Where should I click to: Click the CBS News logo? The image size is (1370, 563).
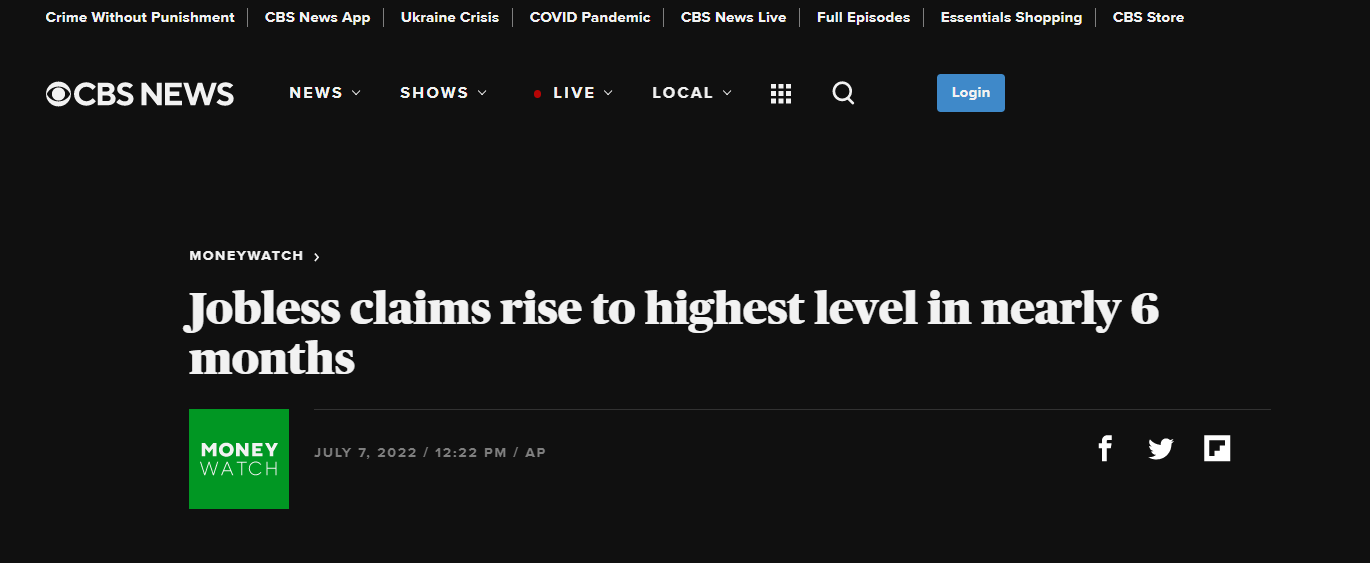[x=140, y=94]
